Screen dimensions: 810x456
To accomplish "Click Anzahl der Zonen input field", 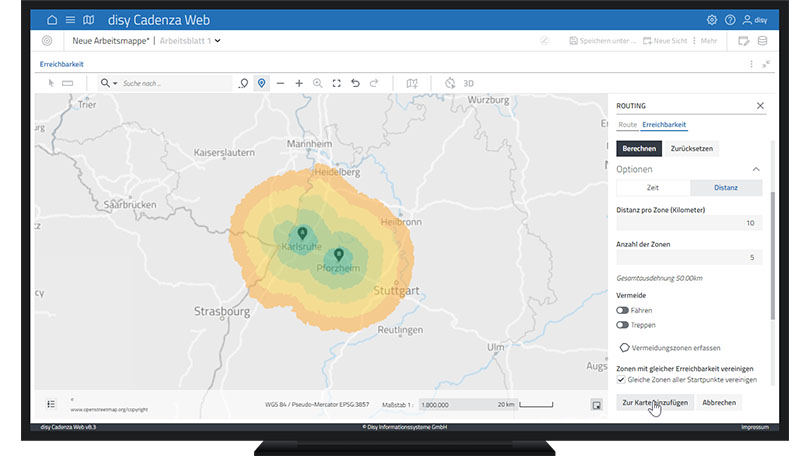I will [x=689, y=257].
